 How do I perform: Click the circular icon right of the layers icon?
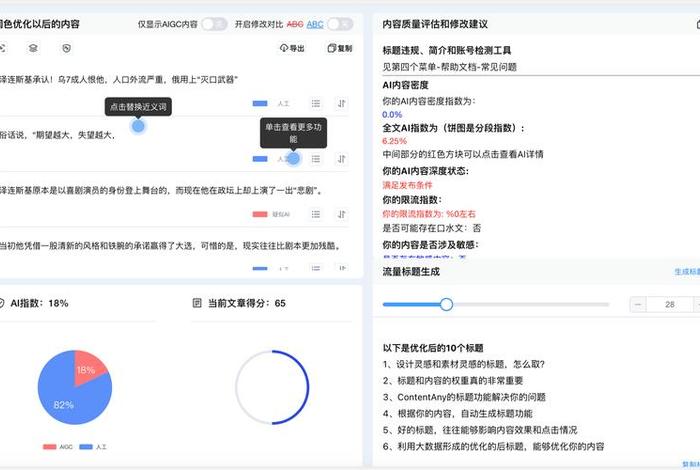coord(67,48)
